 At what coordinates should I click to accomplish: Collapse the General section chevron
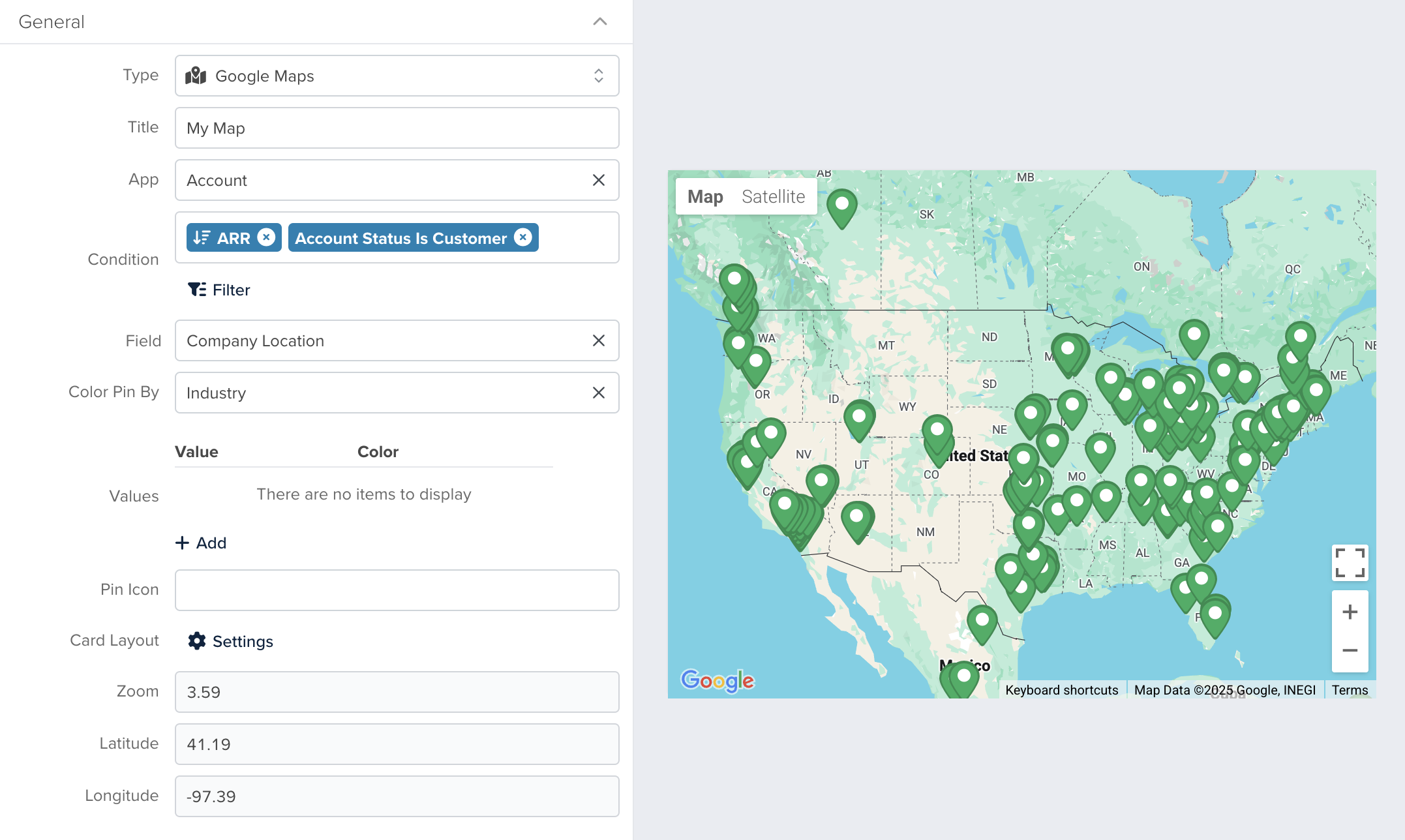click(599, 22)
